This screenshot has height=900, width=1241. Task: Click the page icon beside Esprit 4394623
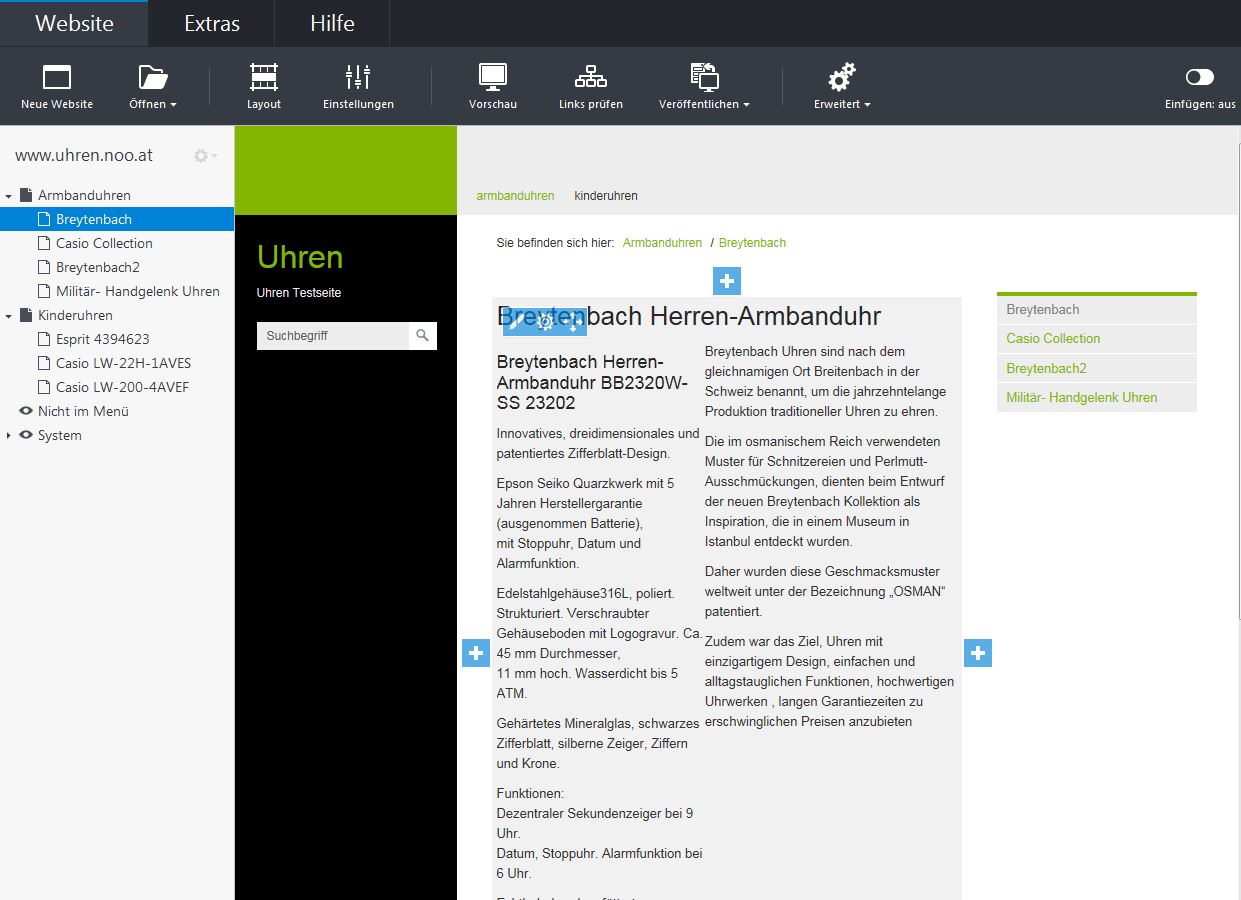pos(44,339)
